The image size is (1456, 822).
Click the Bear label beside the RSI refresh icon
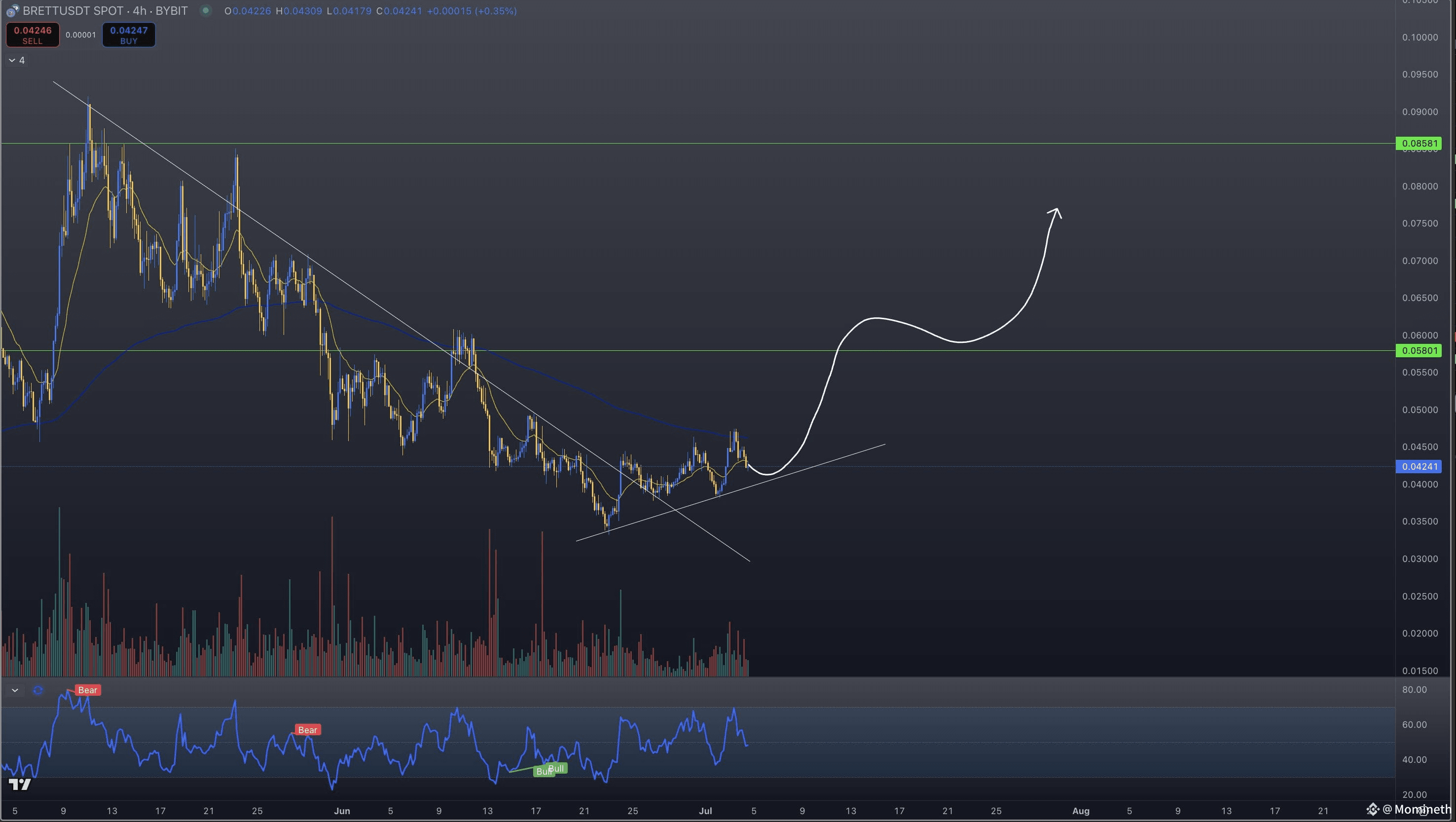[x=88, y=690]
